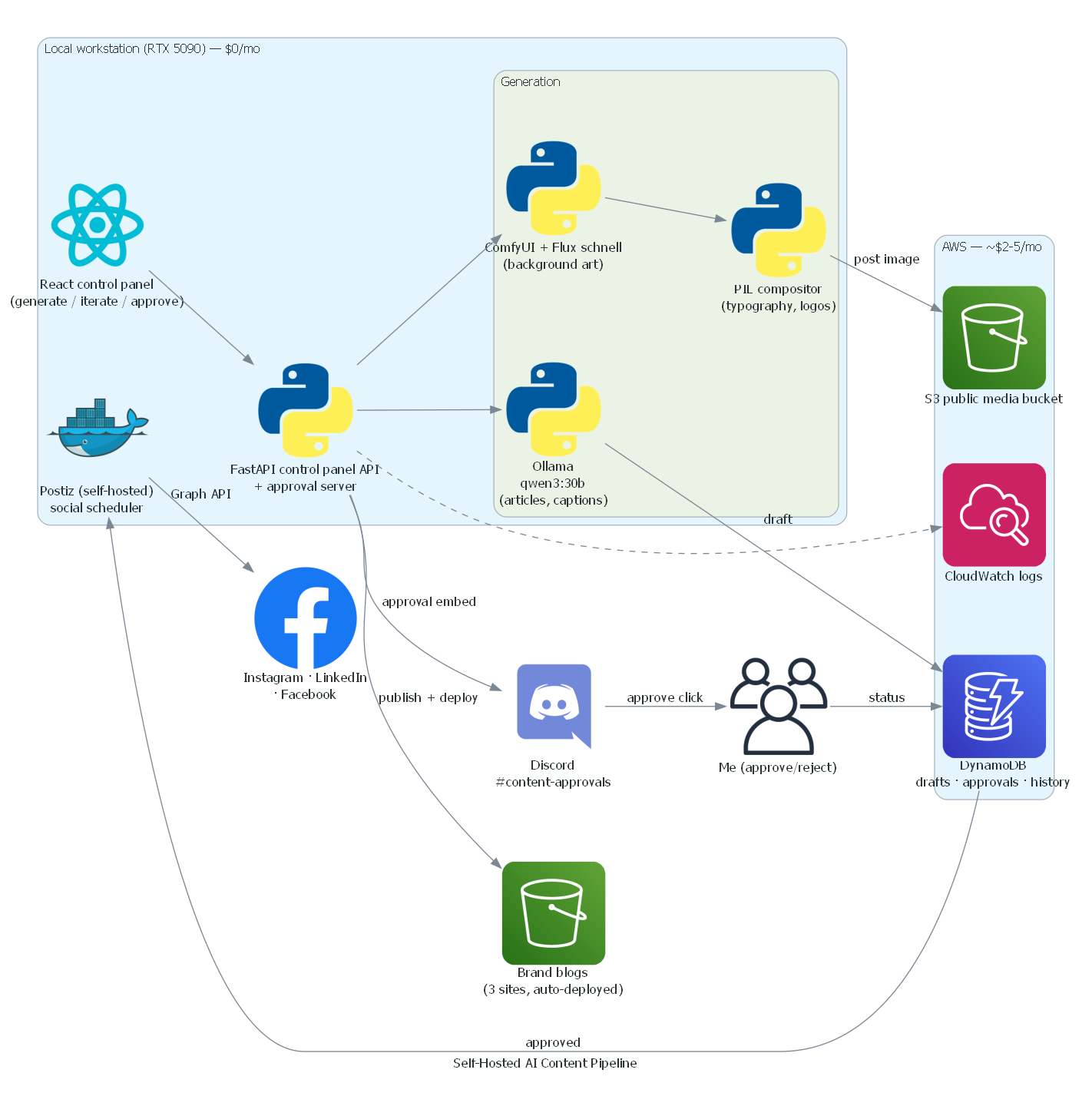Viewport: 1092px width, 1106px height.
Task: Click the 'approved' edge label
Action: (x=553, y=1042)
